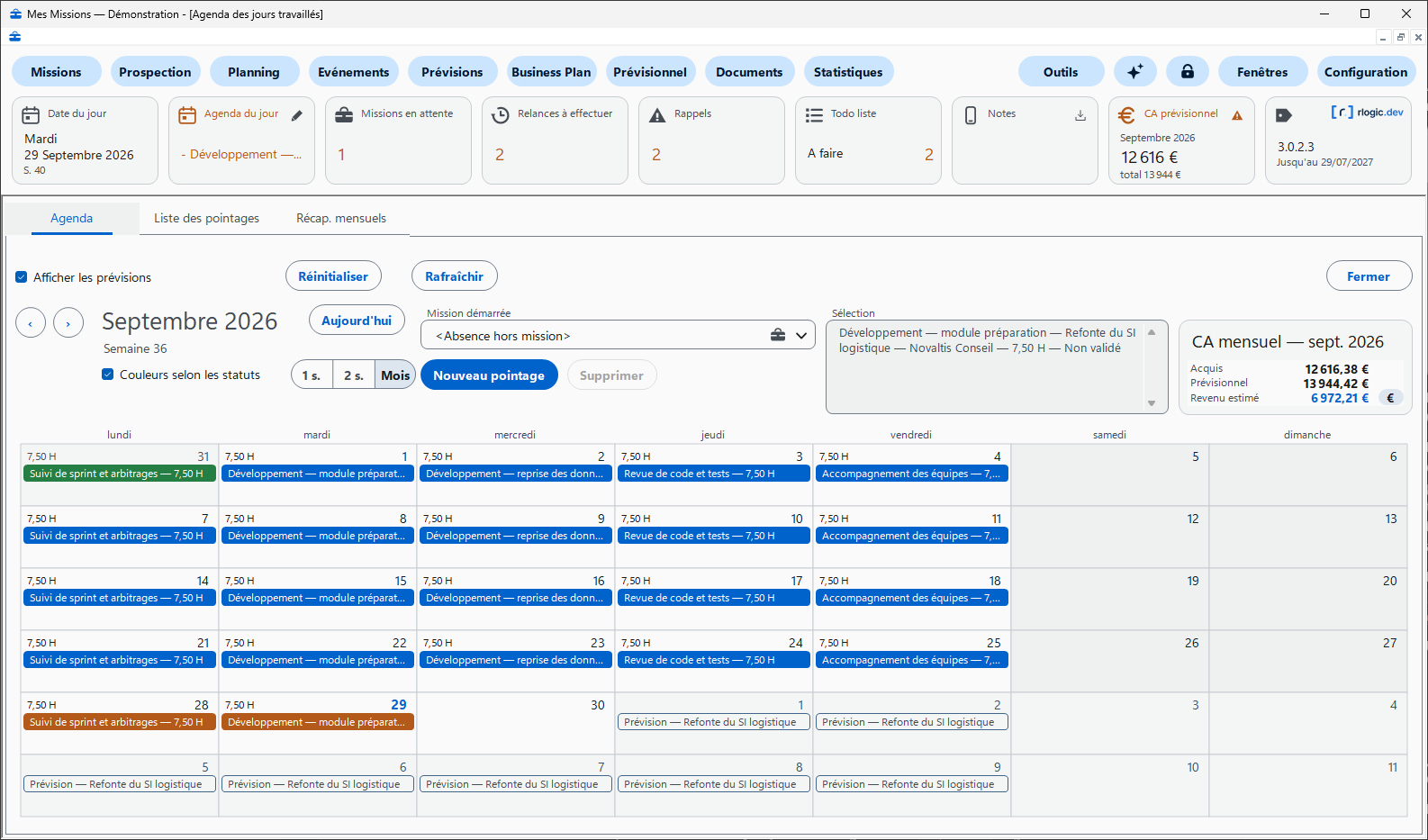Click the euro icon beside CA prévisionnel
1428x840 pixels.
tap(1126, 114)
